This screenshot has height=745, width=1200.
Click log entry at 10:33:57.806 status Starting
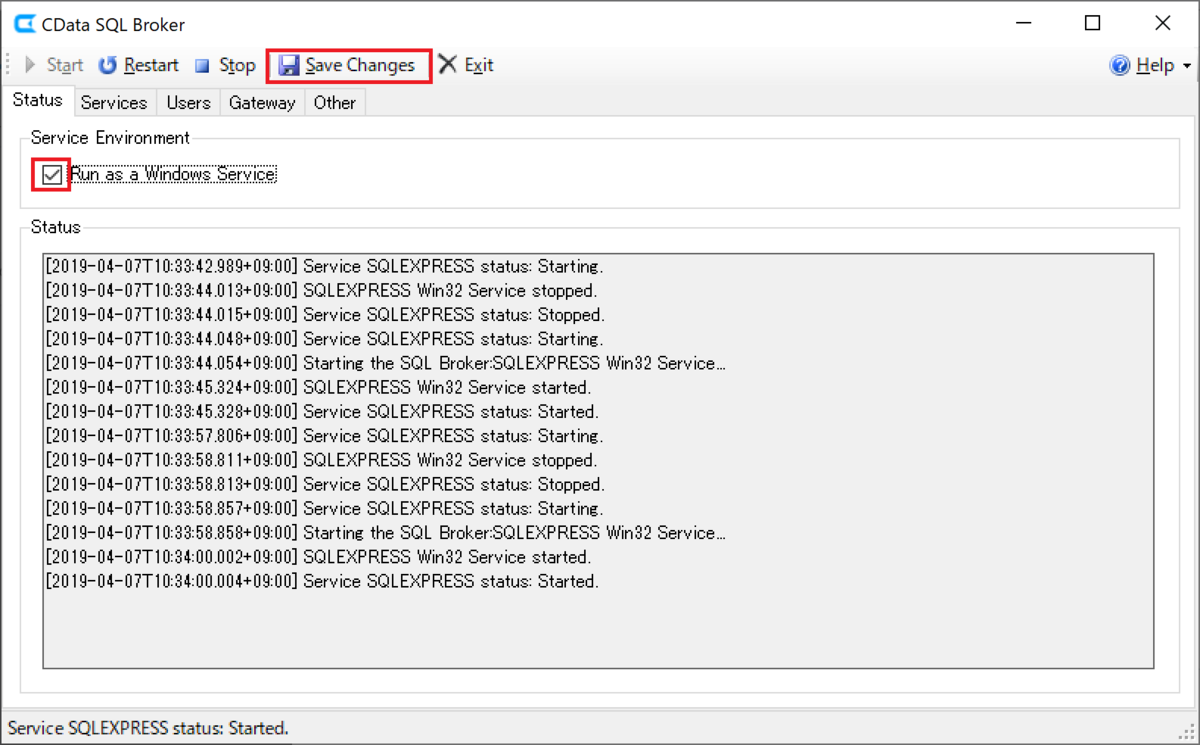coord(324,436)
